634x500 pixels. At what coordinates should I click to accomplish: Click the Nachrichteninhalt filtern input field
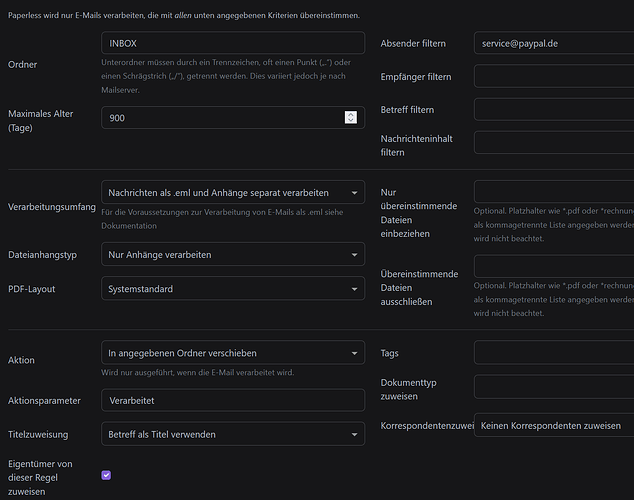click(x=553, y=143)
